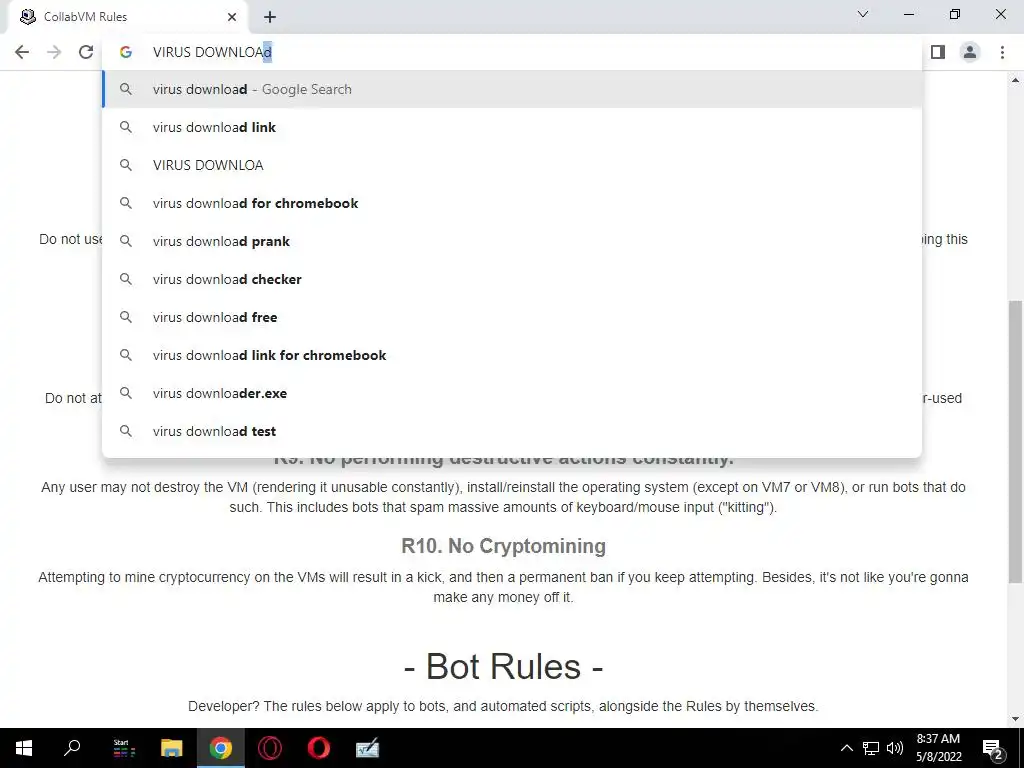Viewport: 1024px width, 768px height.
Task: Select 'VIRUS DOWNLOA' suggestion
Action: point(512,165)
